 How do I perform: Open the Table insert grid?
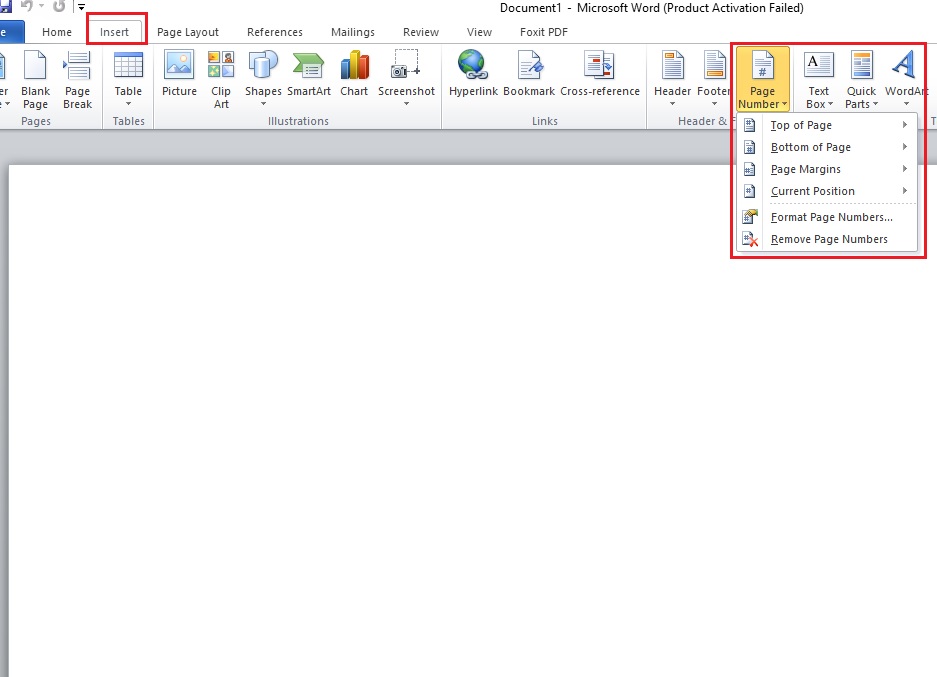coord(128,80)
